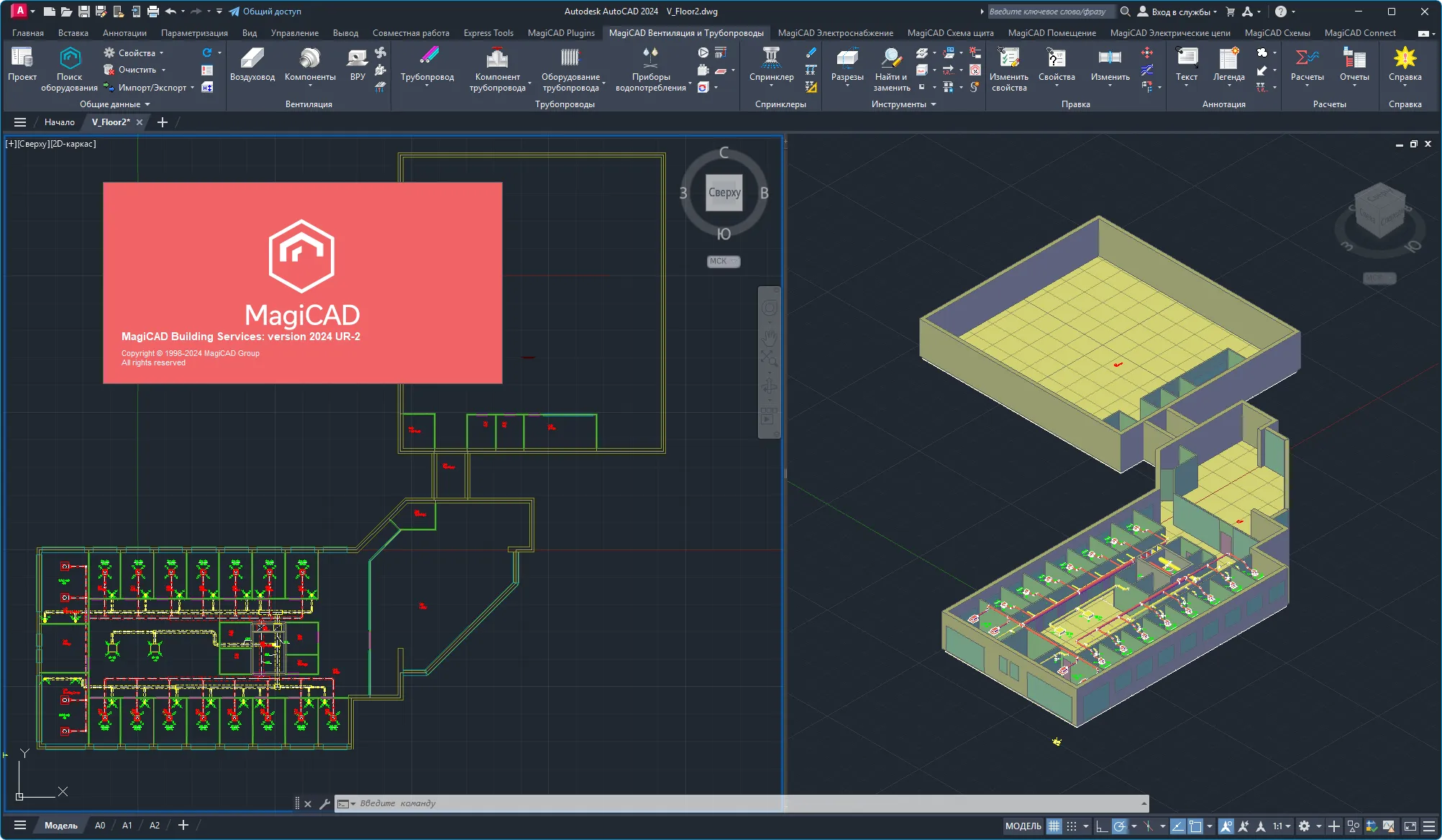Screen dimensions: 1442x840
Task: Open the МСК coordinate system dropdown
Action: click(723, 261)
